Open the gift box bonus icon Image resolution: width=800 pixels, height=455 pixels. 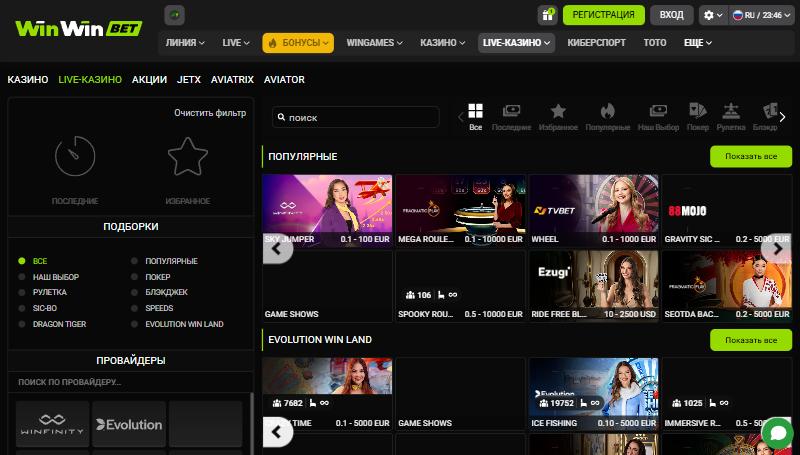click(x=547, y=15)
